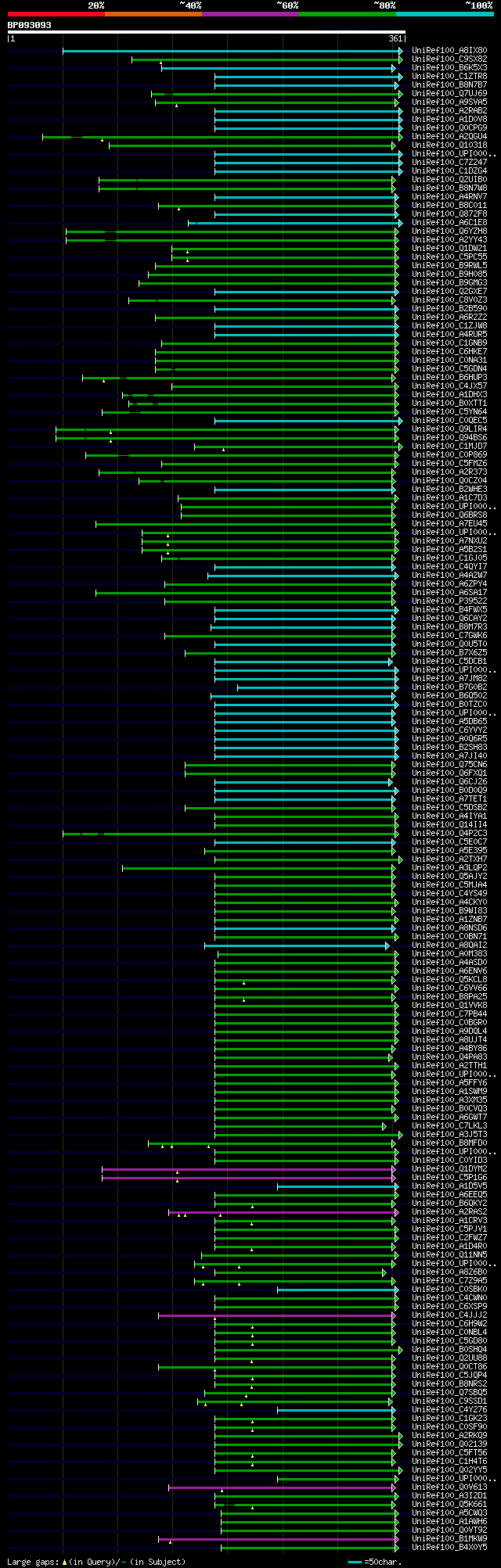Select the UniRef100_C5PC55 row label
Viewport: 501px width, 1568px height.
[x=449, y=257]
